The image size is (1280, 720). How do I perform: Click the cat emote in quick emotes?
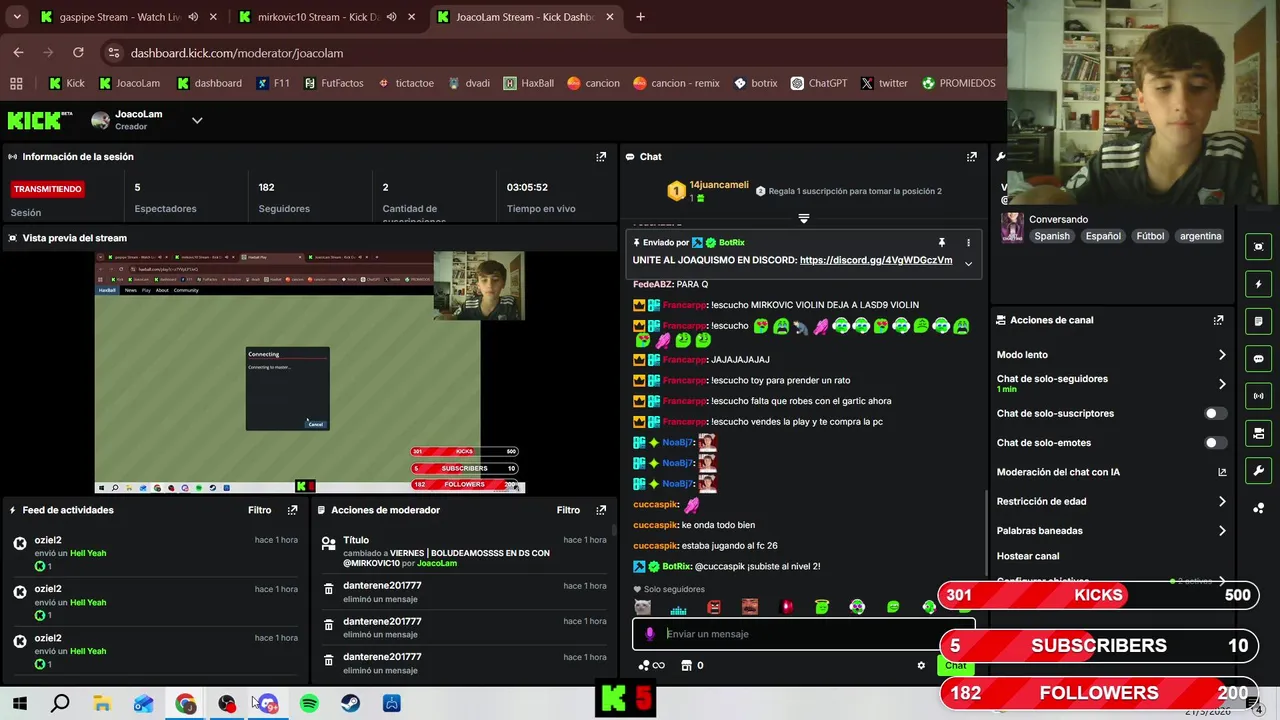[643, 607]
